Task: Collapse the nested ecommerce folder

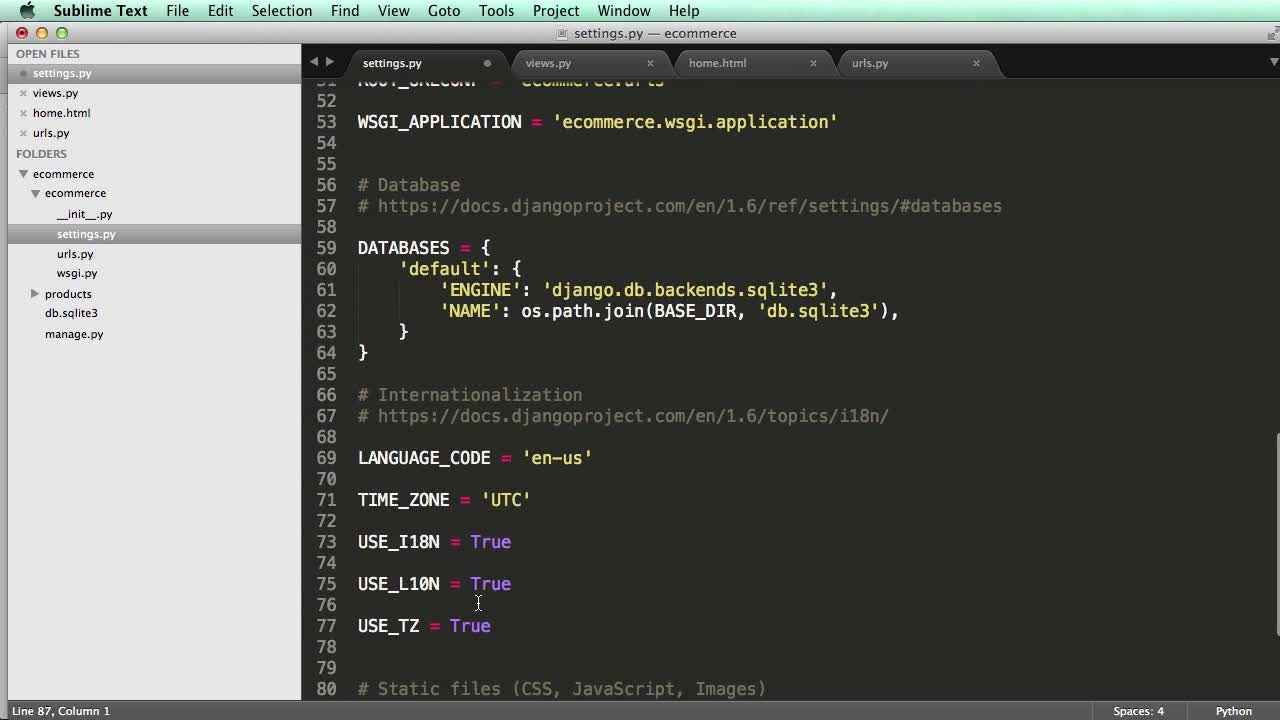Action: [x=35, y=193]
